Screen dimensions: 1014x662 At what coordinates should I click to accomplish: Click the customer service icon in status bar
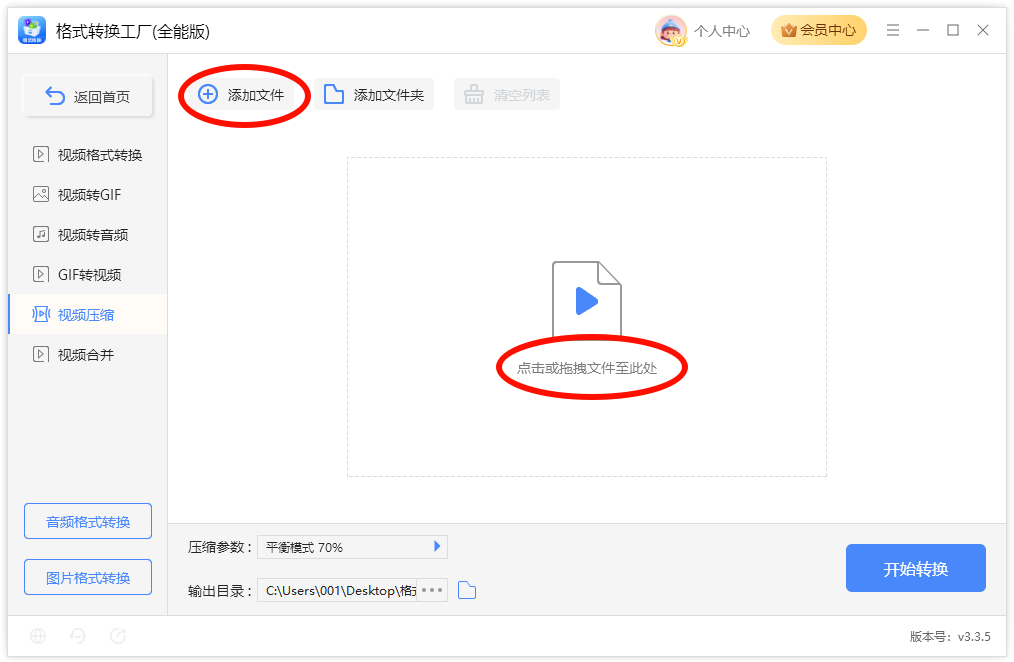coord(78,636)
